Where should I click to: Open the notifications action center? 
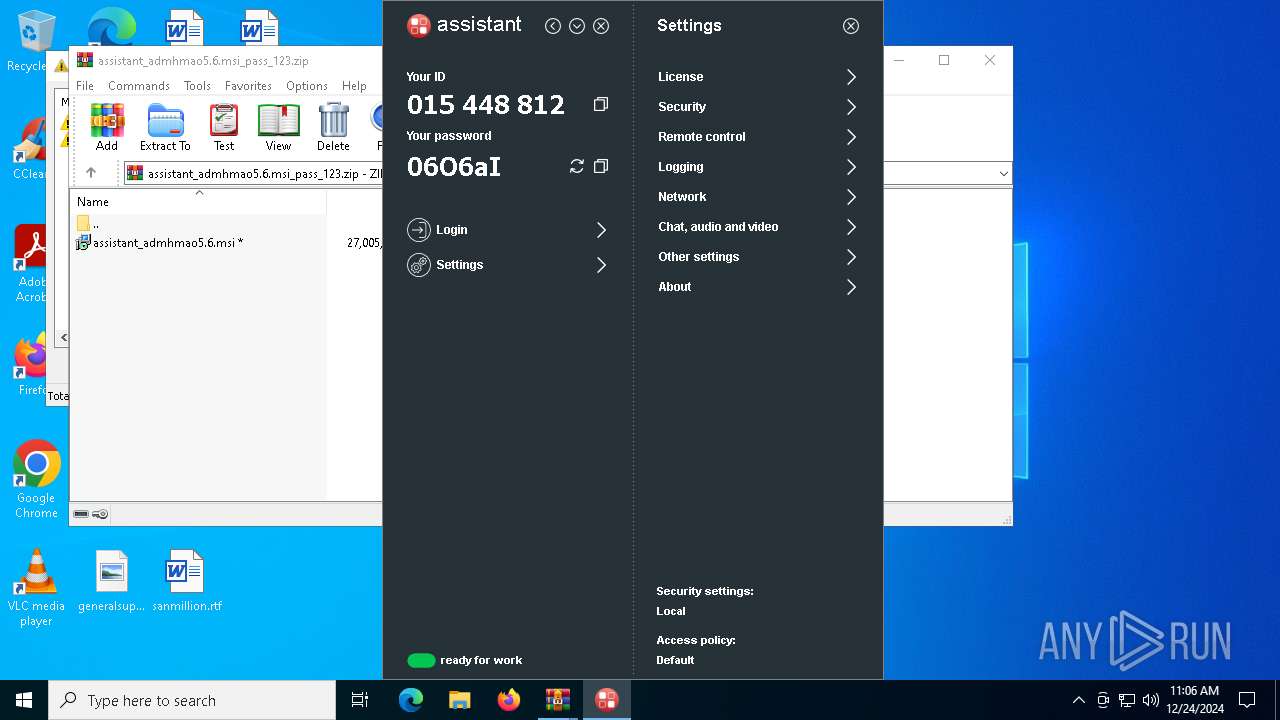pos(1247,700)
